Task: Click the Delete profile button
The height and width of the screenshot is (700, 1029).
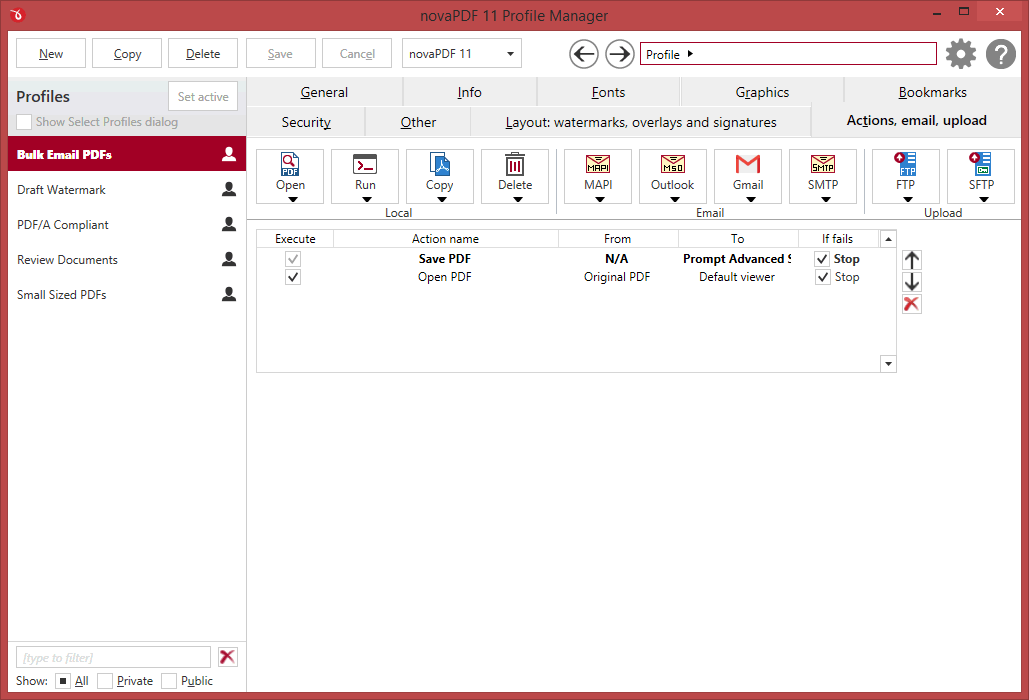Action: click(203, 54)
